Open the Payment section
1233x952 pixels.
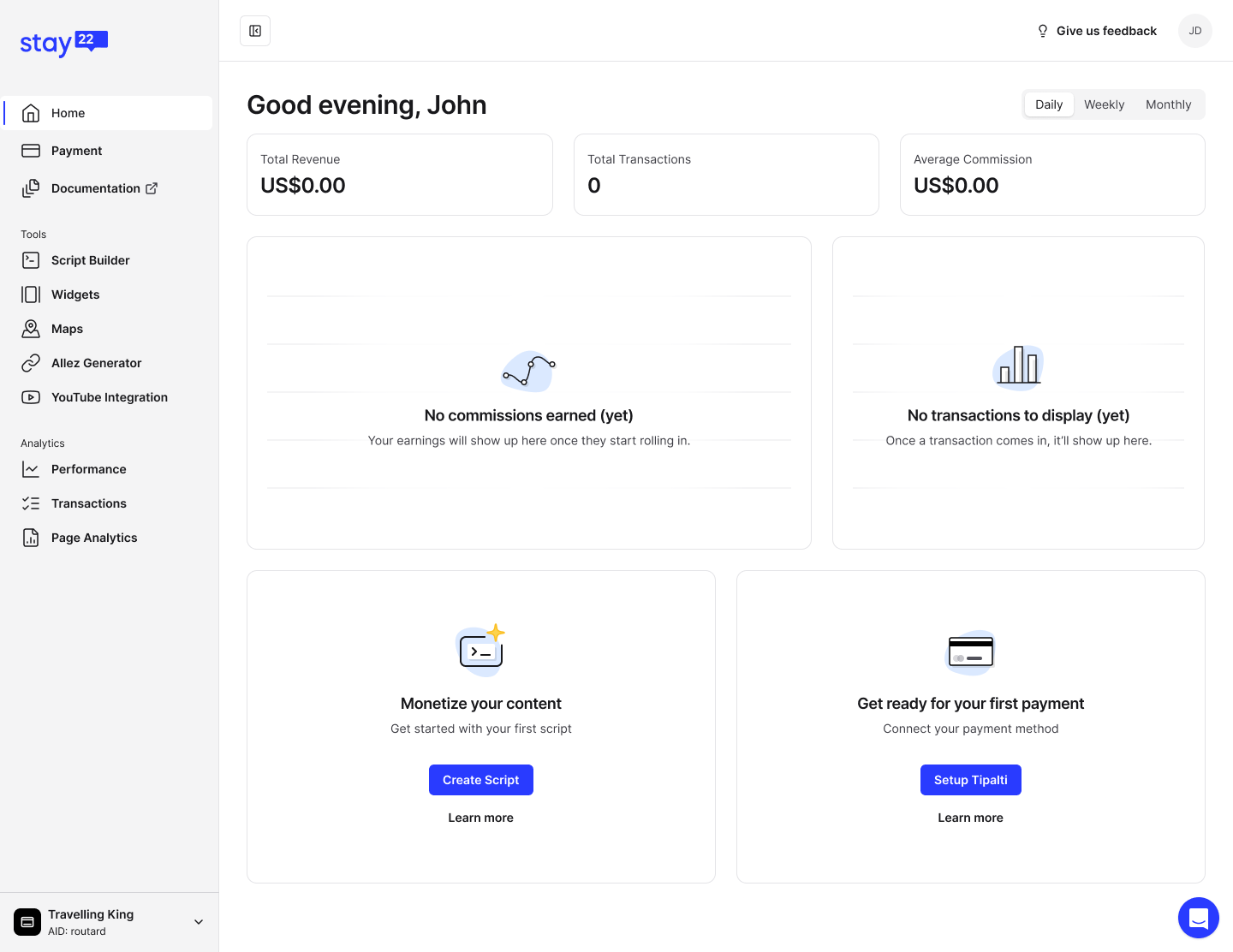click(x=76, y=151)
